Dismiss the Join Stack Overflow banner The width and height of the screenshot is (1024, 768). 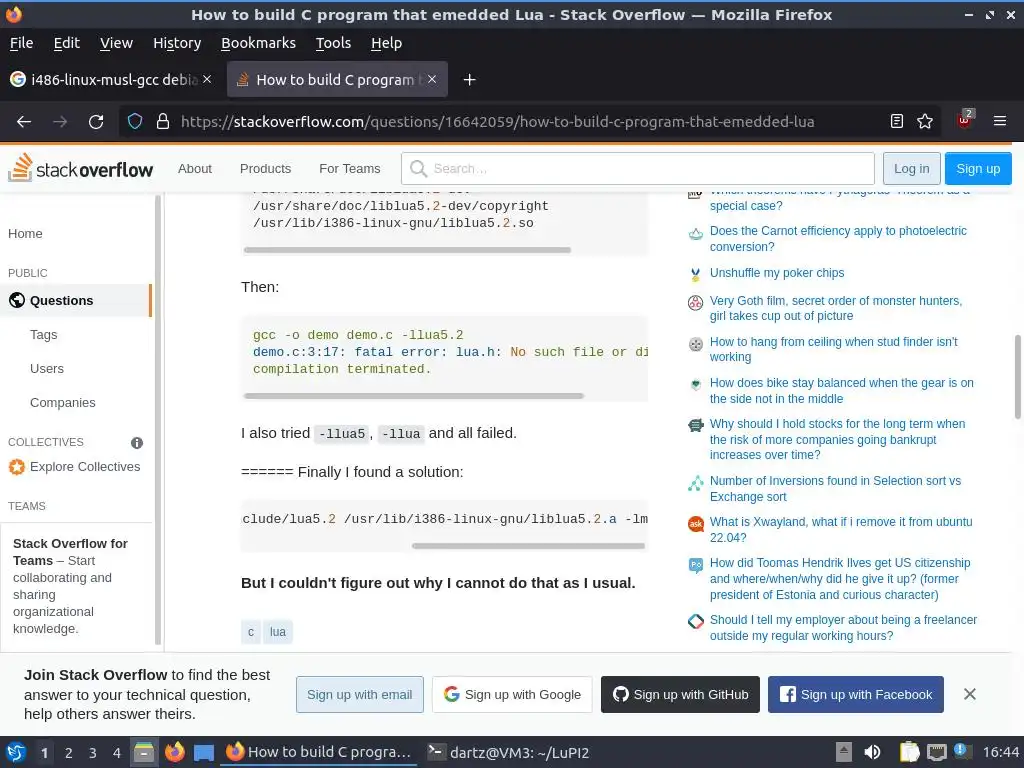coord(970,694)
